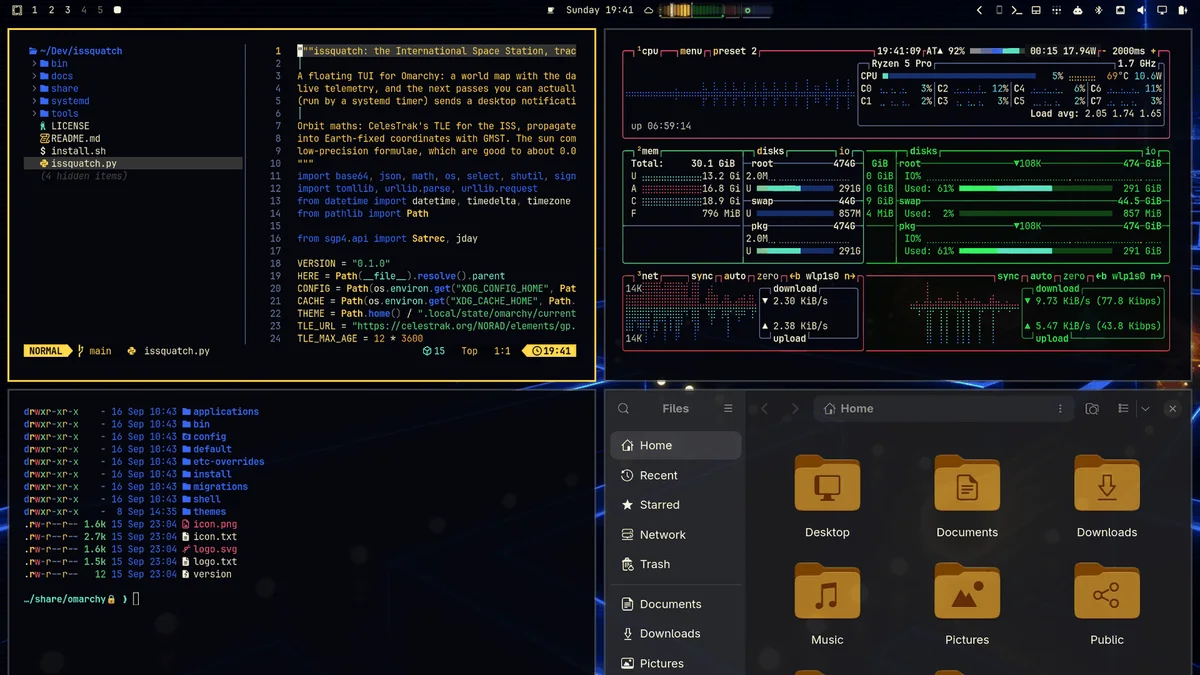The image size is (1200, 675).
Task: Select the Desktop folder icon
Action: (x=827, y=483)
